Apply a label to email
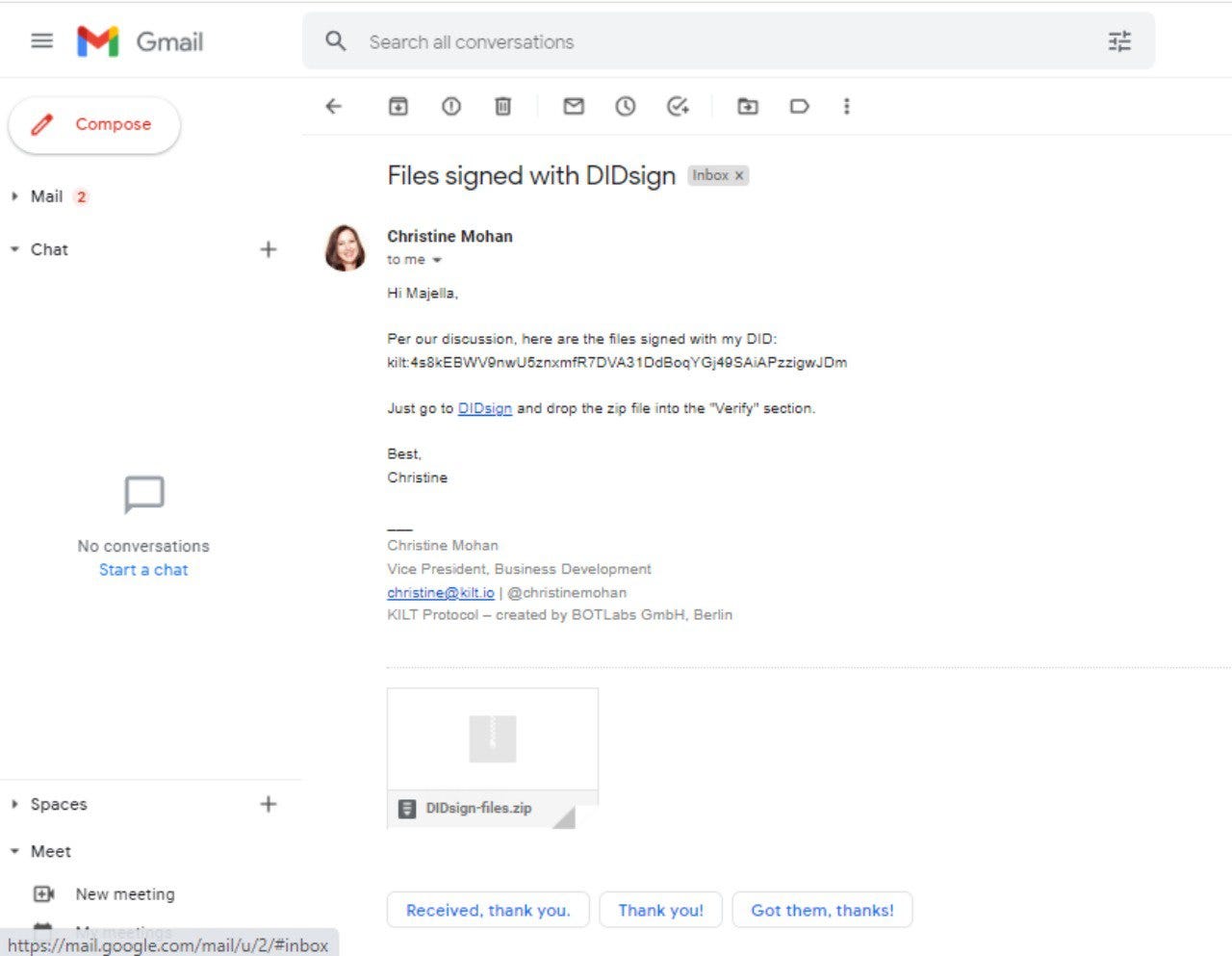Viewport: 1232px width, 956px height. tap(799, 106)
